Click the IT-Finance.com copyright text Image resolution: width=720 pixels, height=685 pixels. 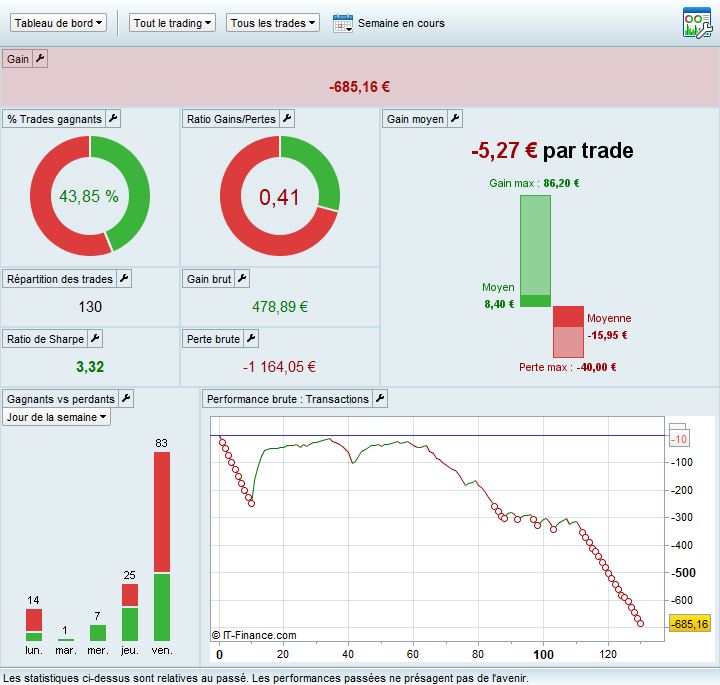pos(254,635)
